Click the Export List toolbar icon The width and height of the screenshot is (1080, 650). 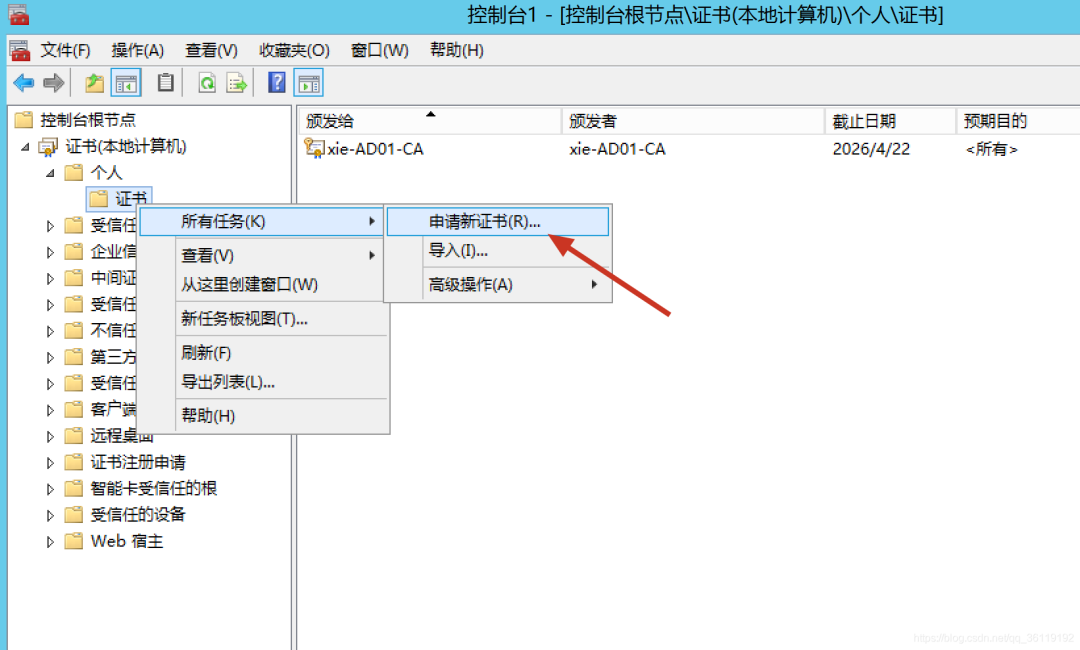tap(237, 83)
